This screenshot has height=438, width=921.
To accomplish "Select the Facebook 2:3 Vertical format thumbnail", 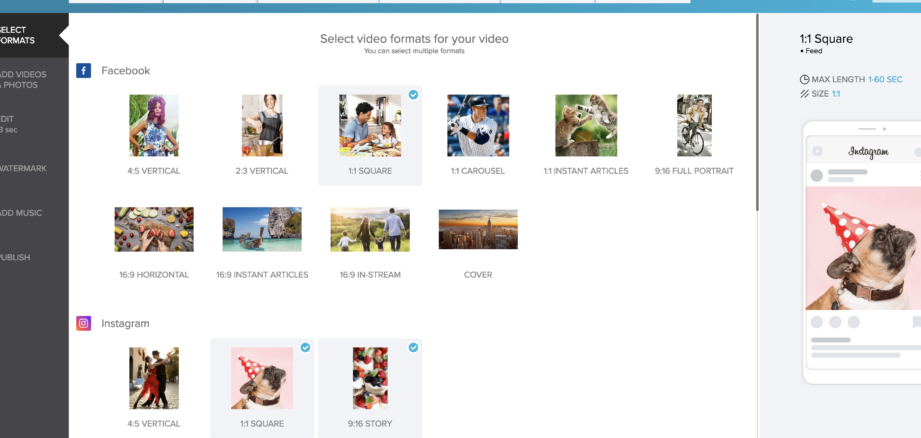I will [262, 126].
